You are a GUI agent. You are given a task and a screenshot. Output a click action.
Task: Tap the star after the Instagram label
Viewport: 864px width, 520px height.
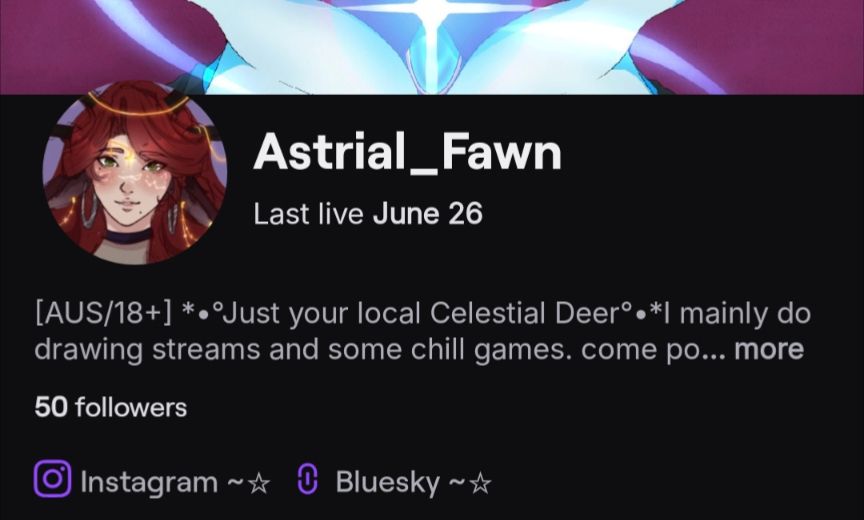pos(259,484)
